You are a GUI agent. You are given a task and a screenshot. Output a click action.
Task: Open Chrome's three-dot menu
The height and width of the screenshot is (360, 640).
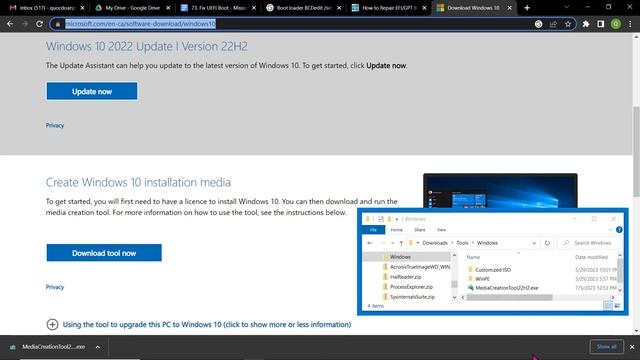(631, 24)
